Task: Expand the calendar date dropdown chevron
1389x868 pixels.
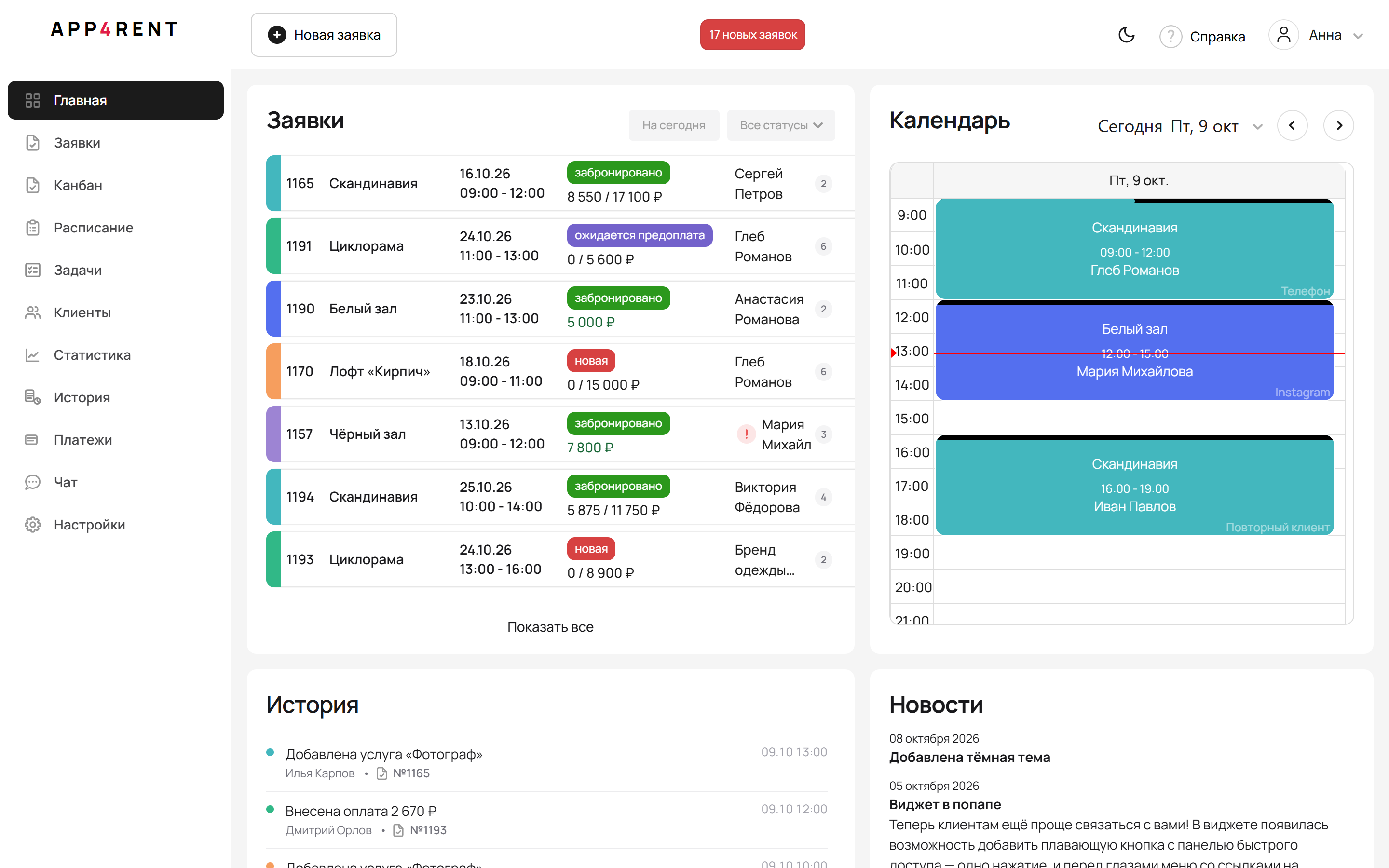Action: (1257, 126)
